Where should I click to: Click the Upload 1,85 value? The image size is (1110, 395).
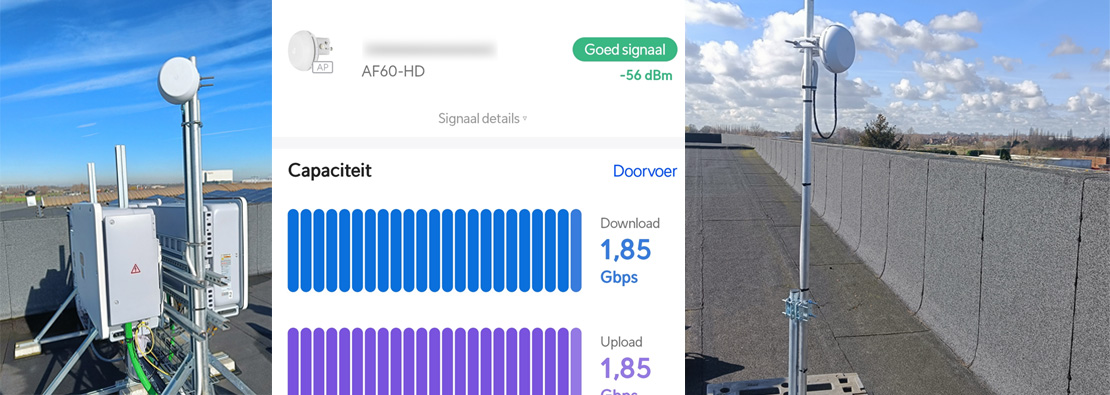[625, 368]
